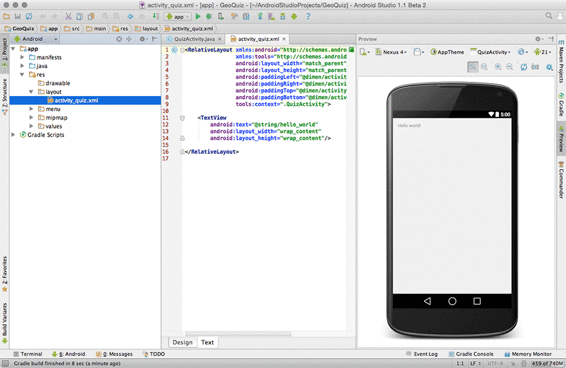Close the activity_quiz.xml editor tab
Viewport: 566px width, 368px height.
pos(284,39)
